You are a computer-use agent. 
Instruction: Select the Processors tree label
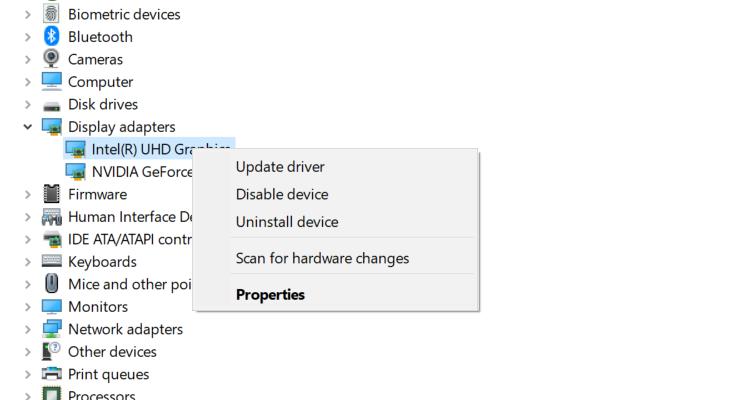click(x=101, y=395)
